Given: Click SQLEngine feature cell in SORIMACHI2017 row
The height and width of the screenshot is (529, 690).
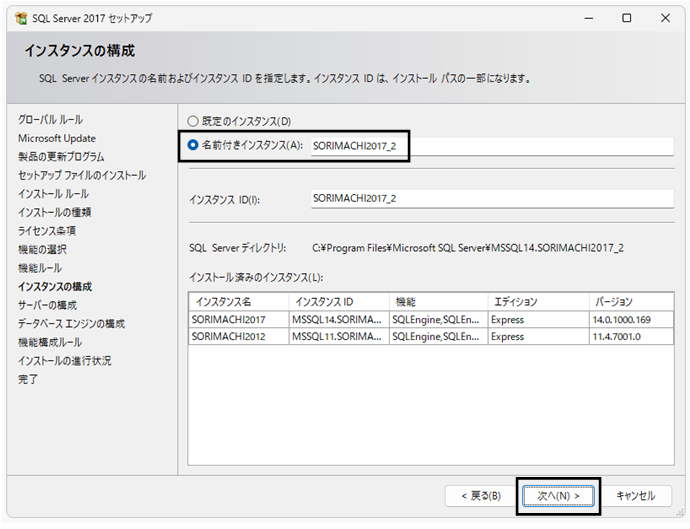Looking at the screenshot, I should (x=439, y=320).
